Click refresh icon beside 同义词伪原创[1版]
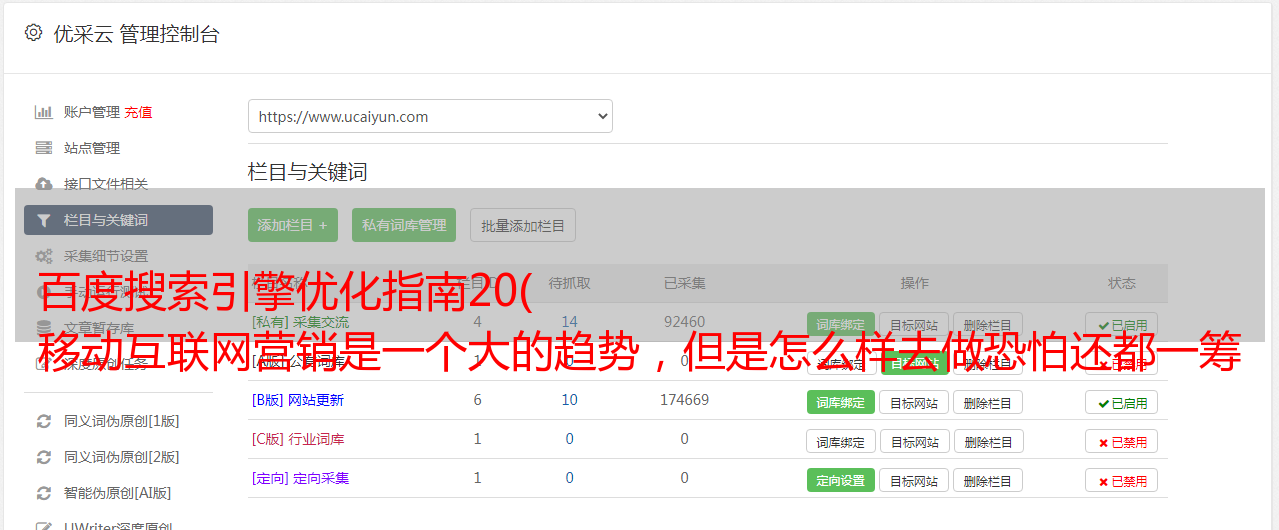The height and width of the screenshot is (530, 1279). pos(44,421)
